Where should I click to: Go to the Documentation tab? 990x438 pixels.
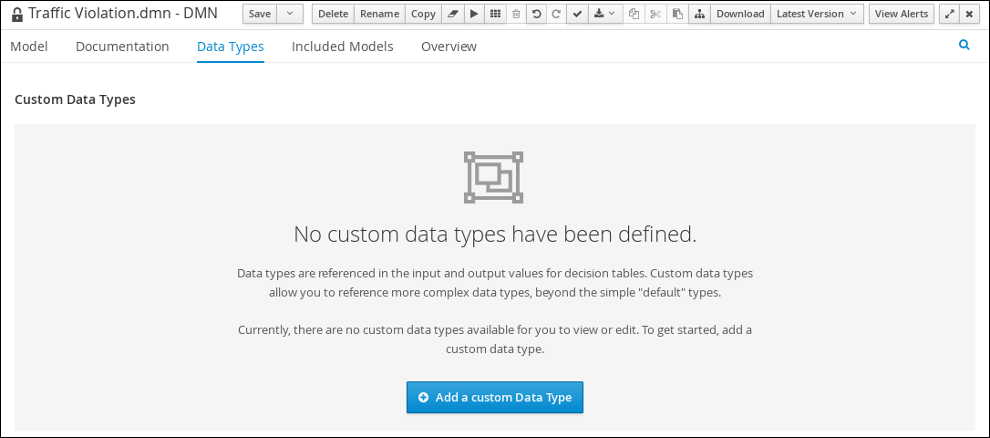122,47
